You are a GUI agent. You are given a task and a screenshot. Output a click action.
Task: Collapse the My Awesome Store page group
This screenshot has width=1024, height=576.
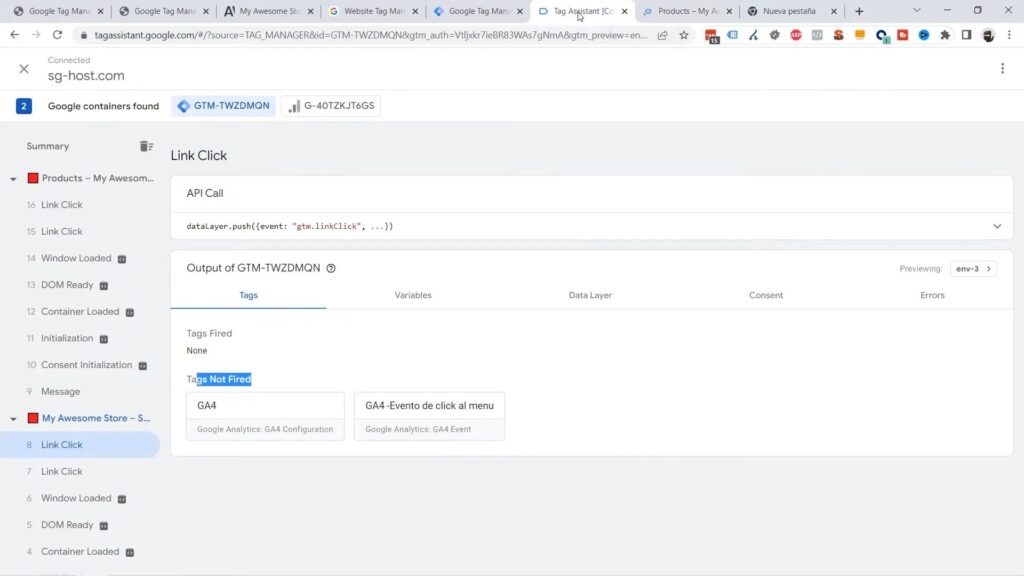[x=13, y=419]
